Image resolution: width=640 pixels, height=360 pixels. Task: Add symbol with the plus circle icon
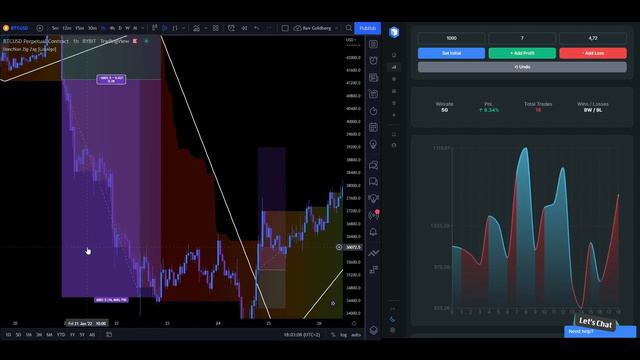click(40, 28)
